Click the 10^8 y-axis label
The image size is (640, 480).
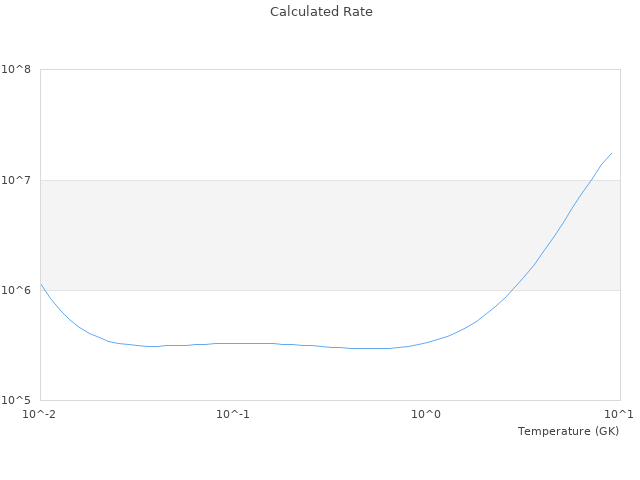click(16, 70)
